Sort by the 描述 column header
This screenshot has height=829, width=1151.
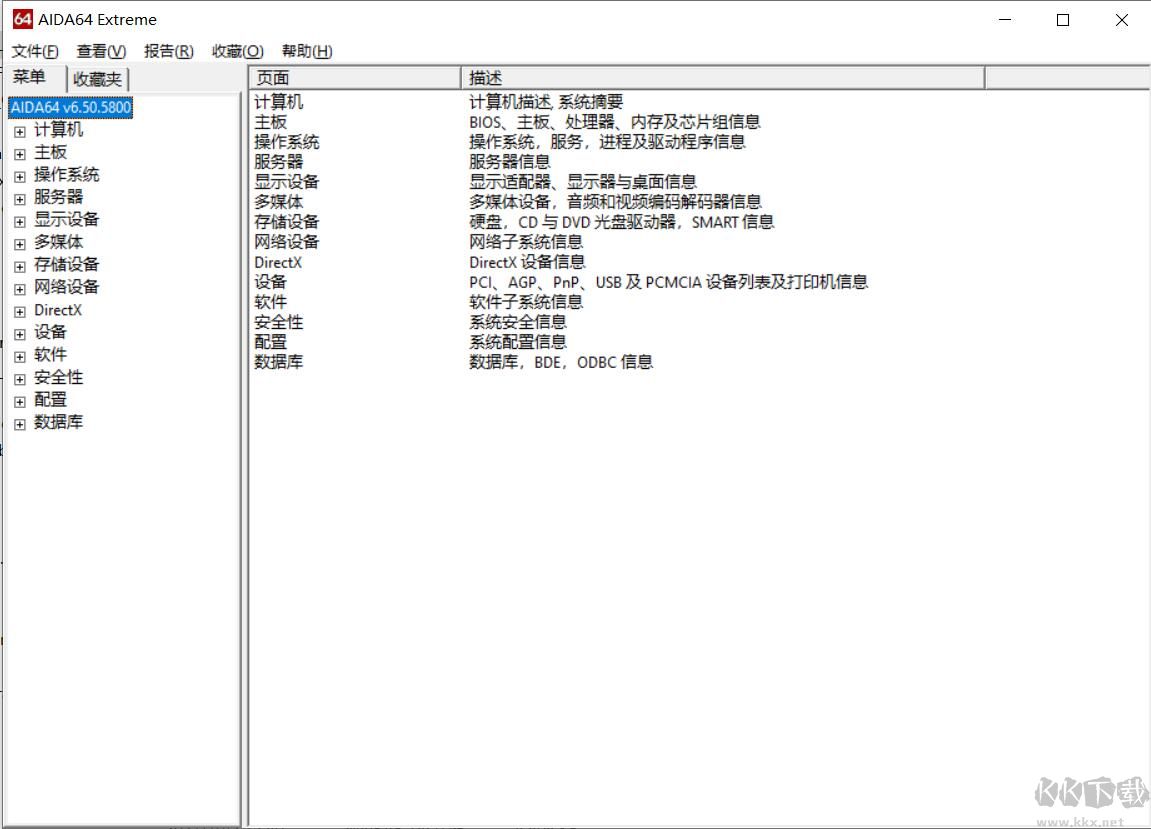723,78
